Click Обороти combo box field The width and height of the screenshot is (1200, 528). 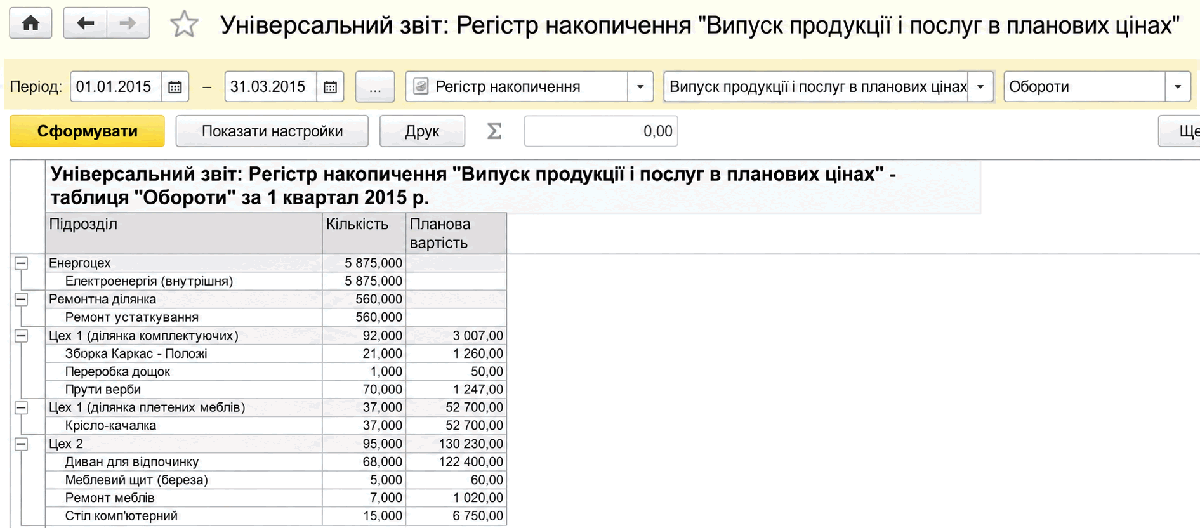coord(1085,87)
